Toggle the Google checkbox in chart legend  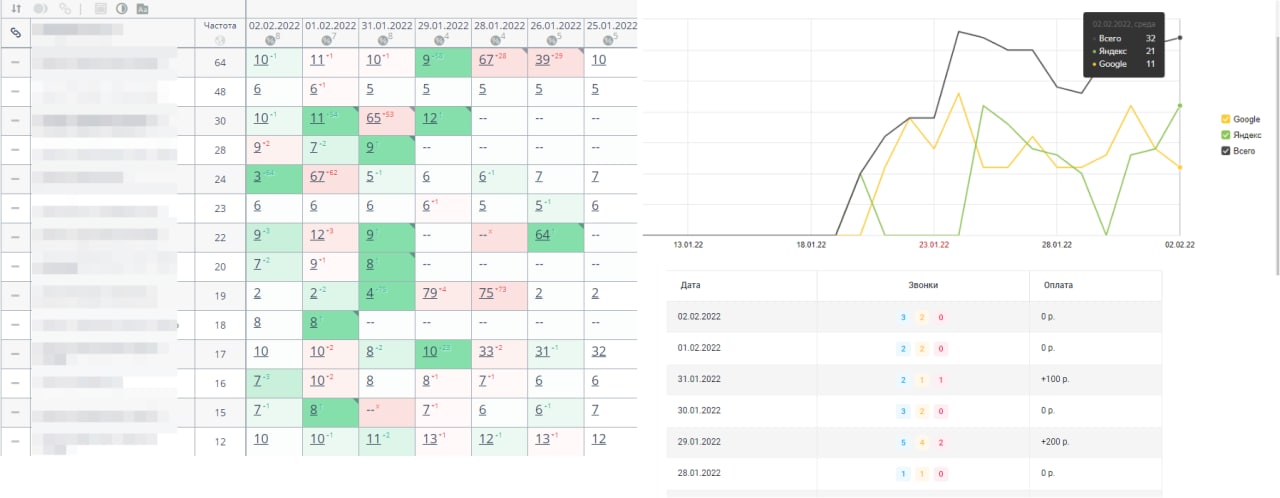(x=1227, y=119)
